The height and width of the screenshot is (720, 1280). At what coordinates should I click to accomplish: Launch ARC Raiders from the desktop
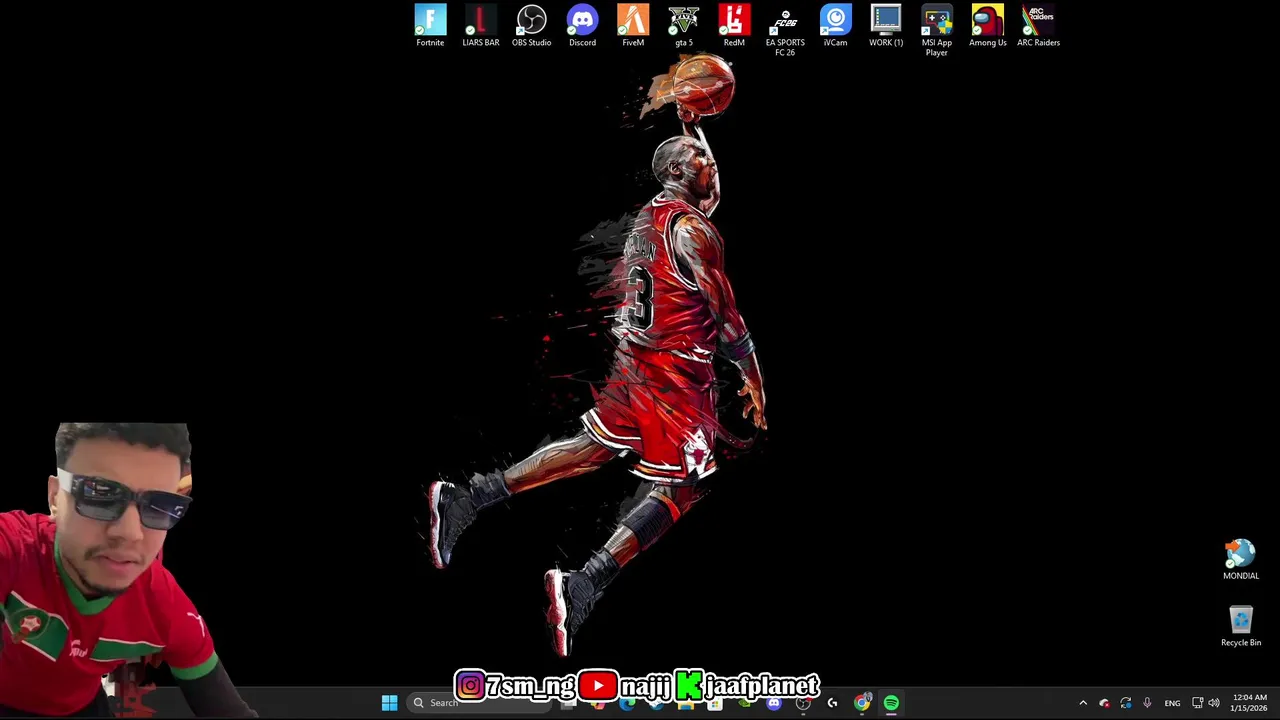(x=1038, y=26)
